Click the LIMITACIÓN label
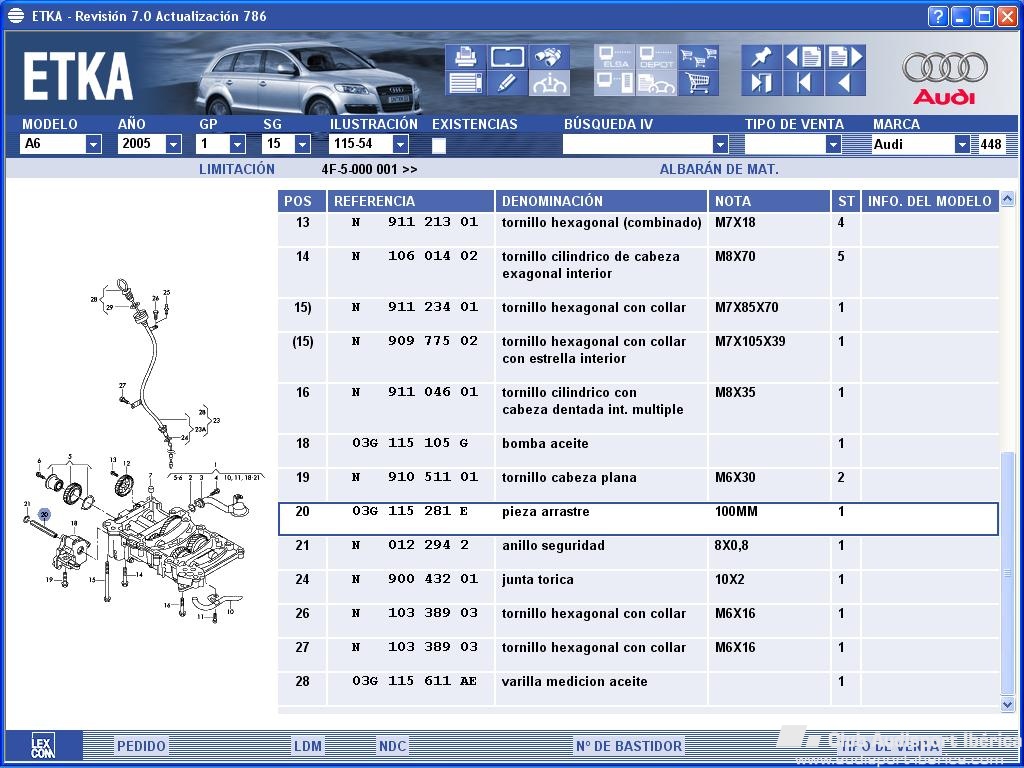 [236, 169]
